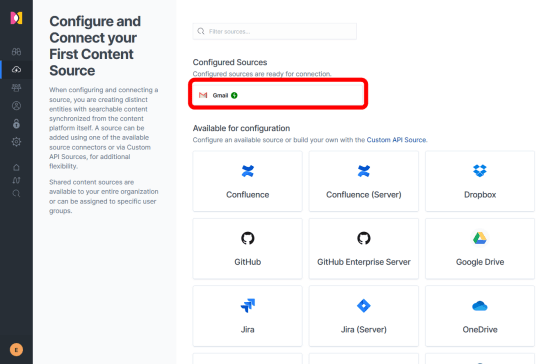Click the GitHub Enterprise Server card label

364,262
